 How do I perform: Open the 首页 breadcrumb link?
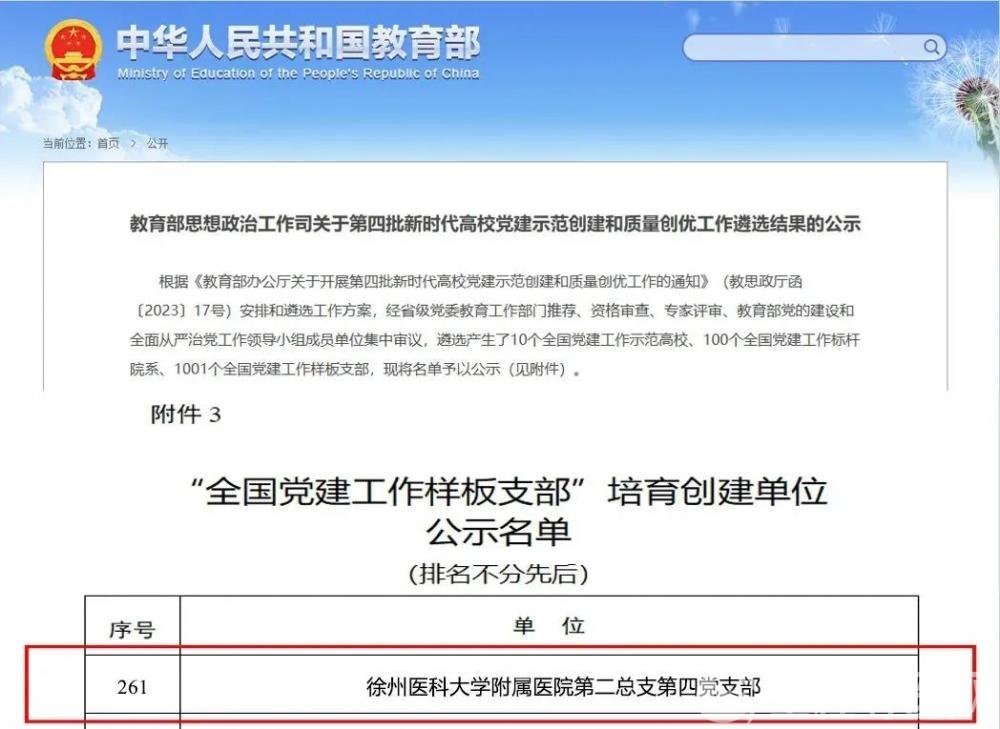tap(108, 144)
